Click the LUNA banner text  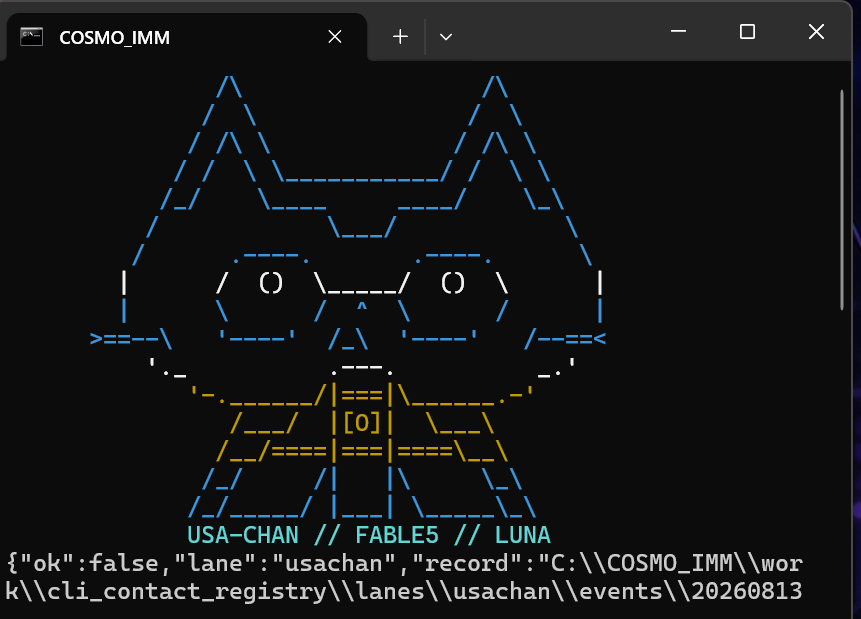(522, 535)
